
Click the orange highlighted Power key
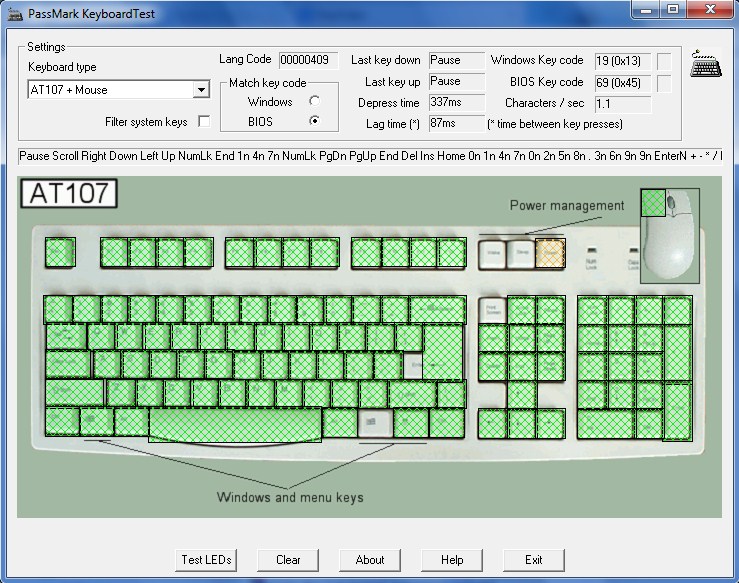[550, 254]
